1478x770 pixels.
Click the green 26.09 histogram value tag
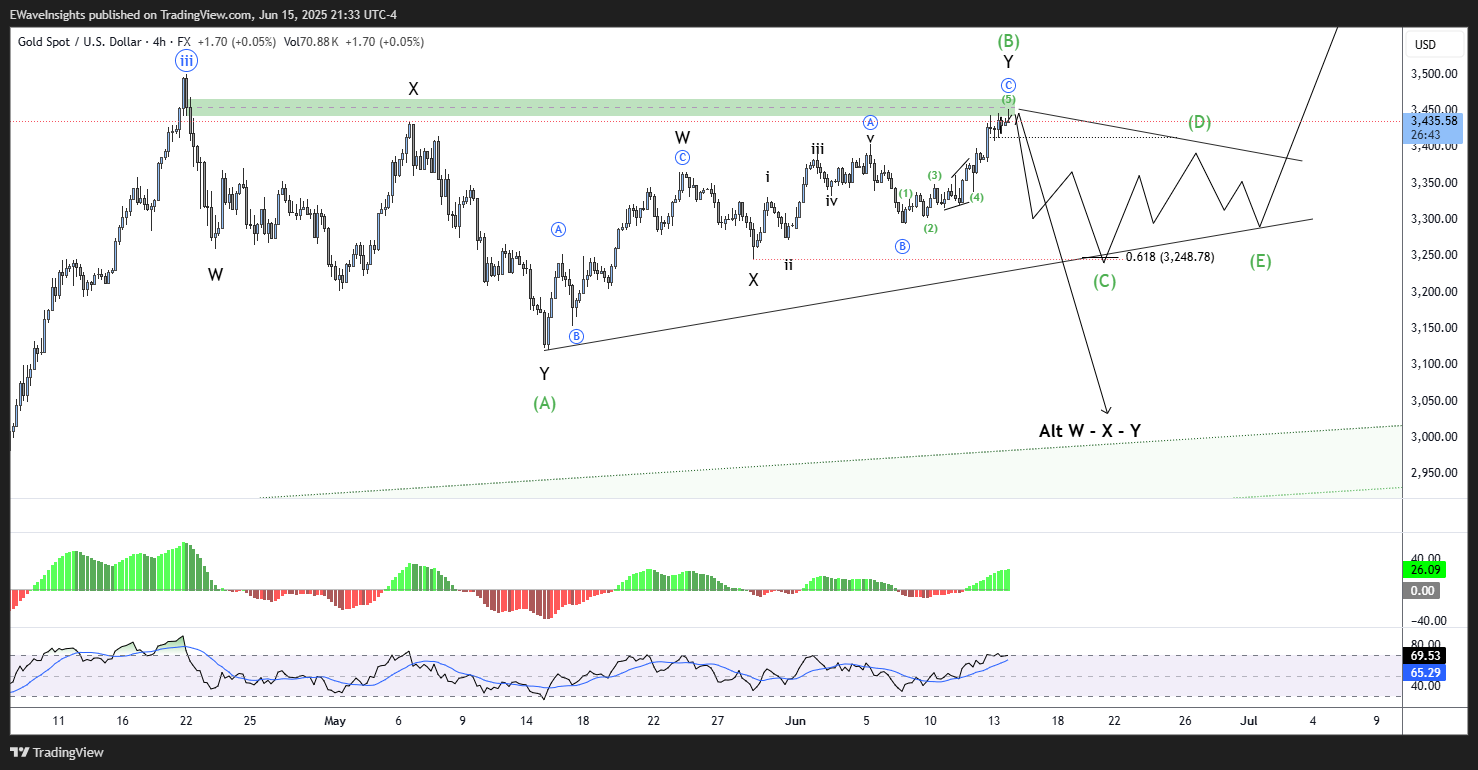point(1425,570)
